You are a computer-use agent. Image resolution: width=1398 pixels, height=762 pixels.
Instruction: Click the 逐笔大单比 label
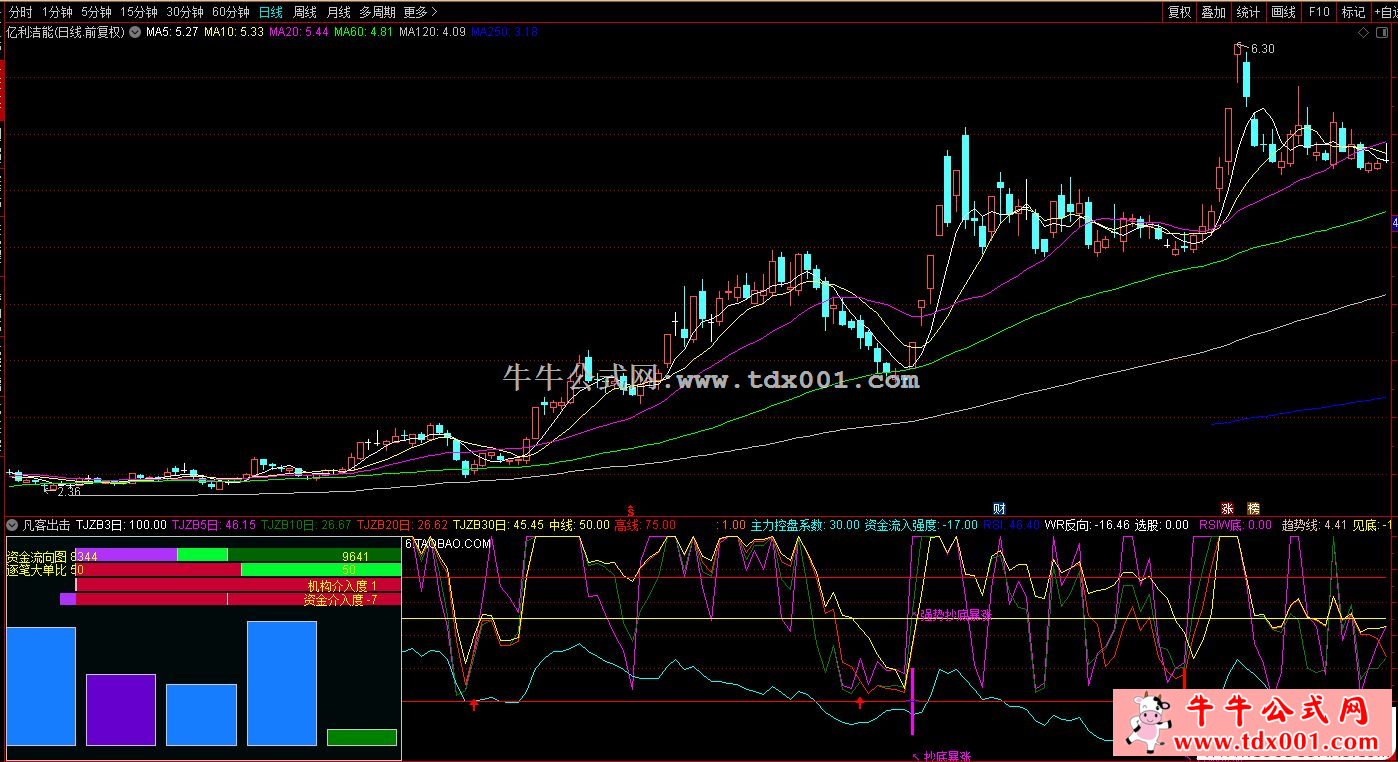pos(37,570)
